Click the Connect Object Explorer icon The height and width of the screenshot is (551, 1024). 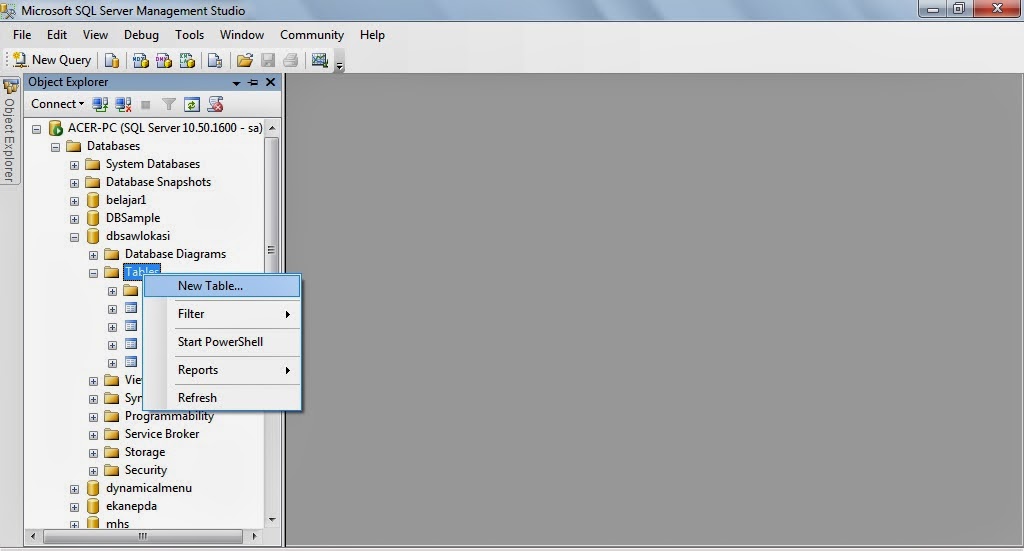tap(100, 104)
